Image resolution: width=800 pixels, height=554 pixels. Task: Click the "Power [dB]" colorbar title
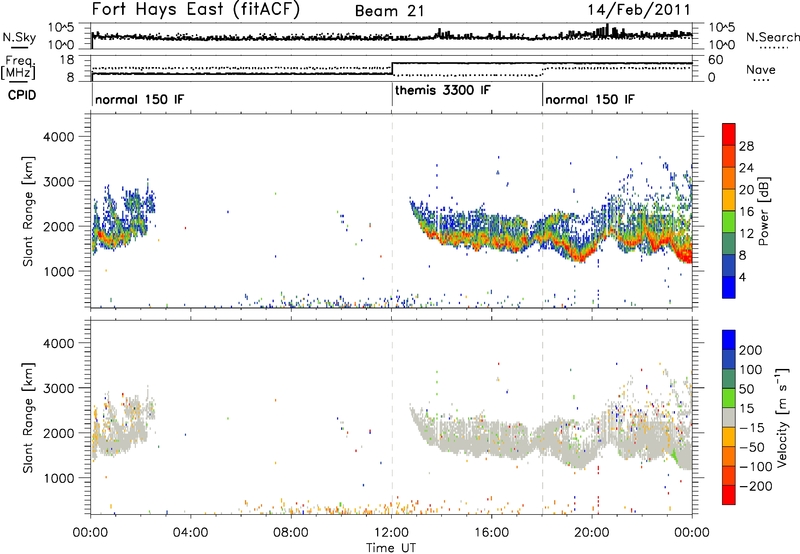coord(763,211)
